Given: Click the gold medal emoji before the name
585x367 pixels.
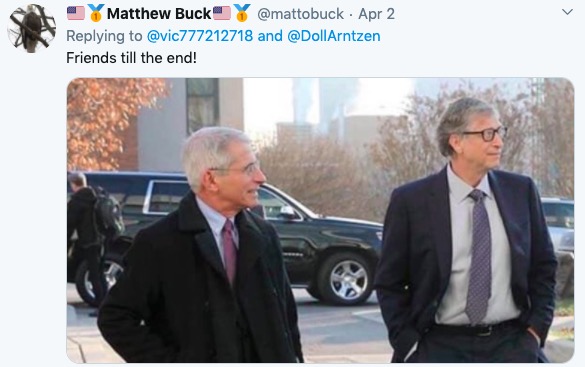Looking at the screenshot, I should pos(96,13).
